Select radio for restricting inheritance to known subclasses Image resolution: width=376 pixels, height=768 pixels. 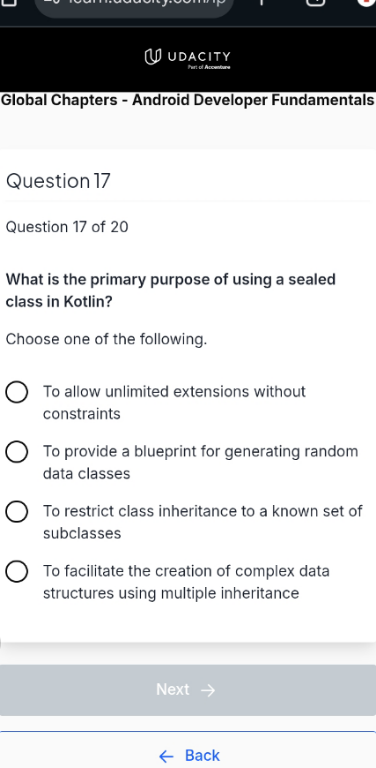[x=17, y=512]
